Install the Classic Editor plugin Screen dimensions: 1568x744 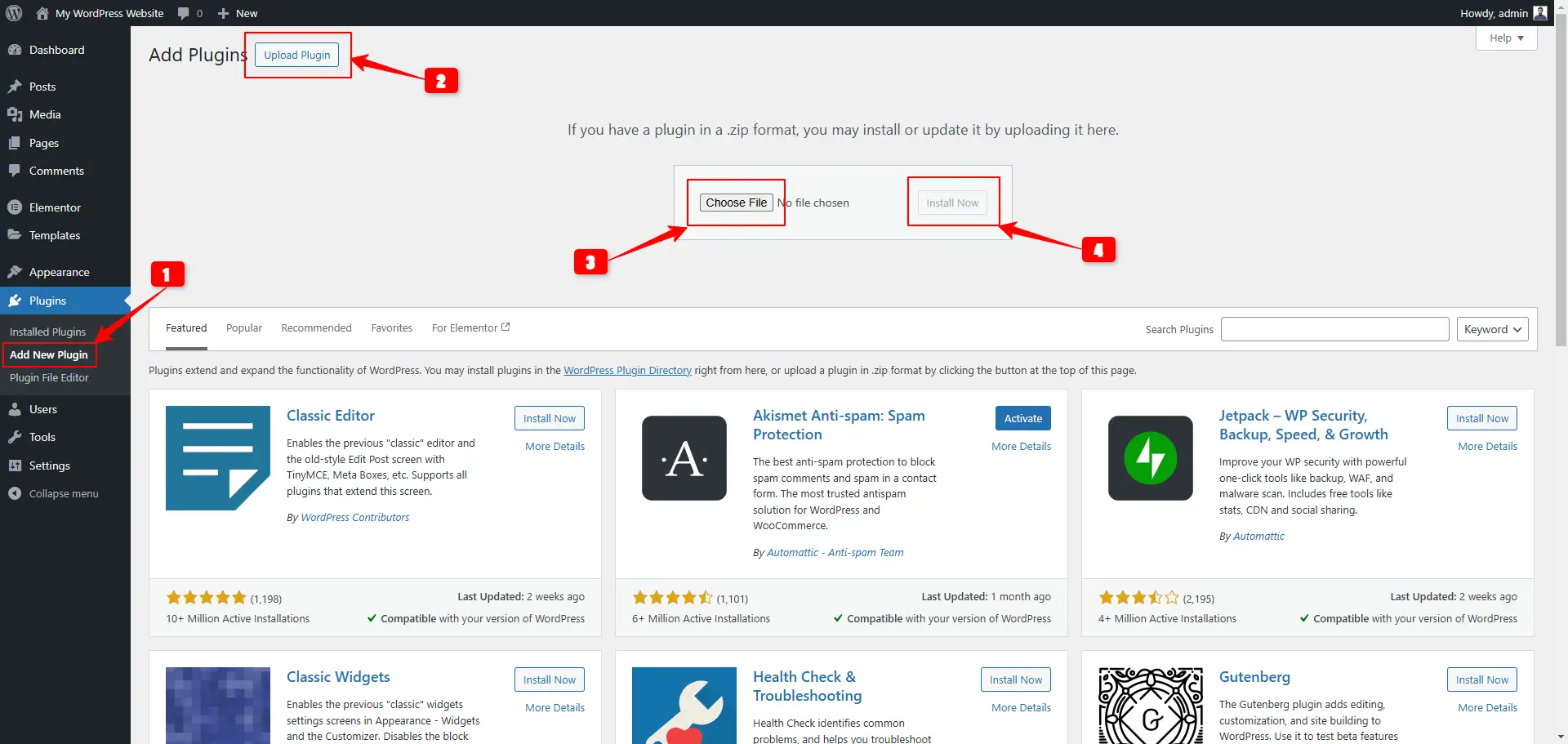(550, 418)
